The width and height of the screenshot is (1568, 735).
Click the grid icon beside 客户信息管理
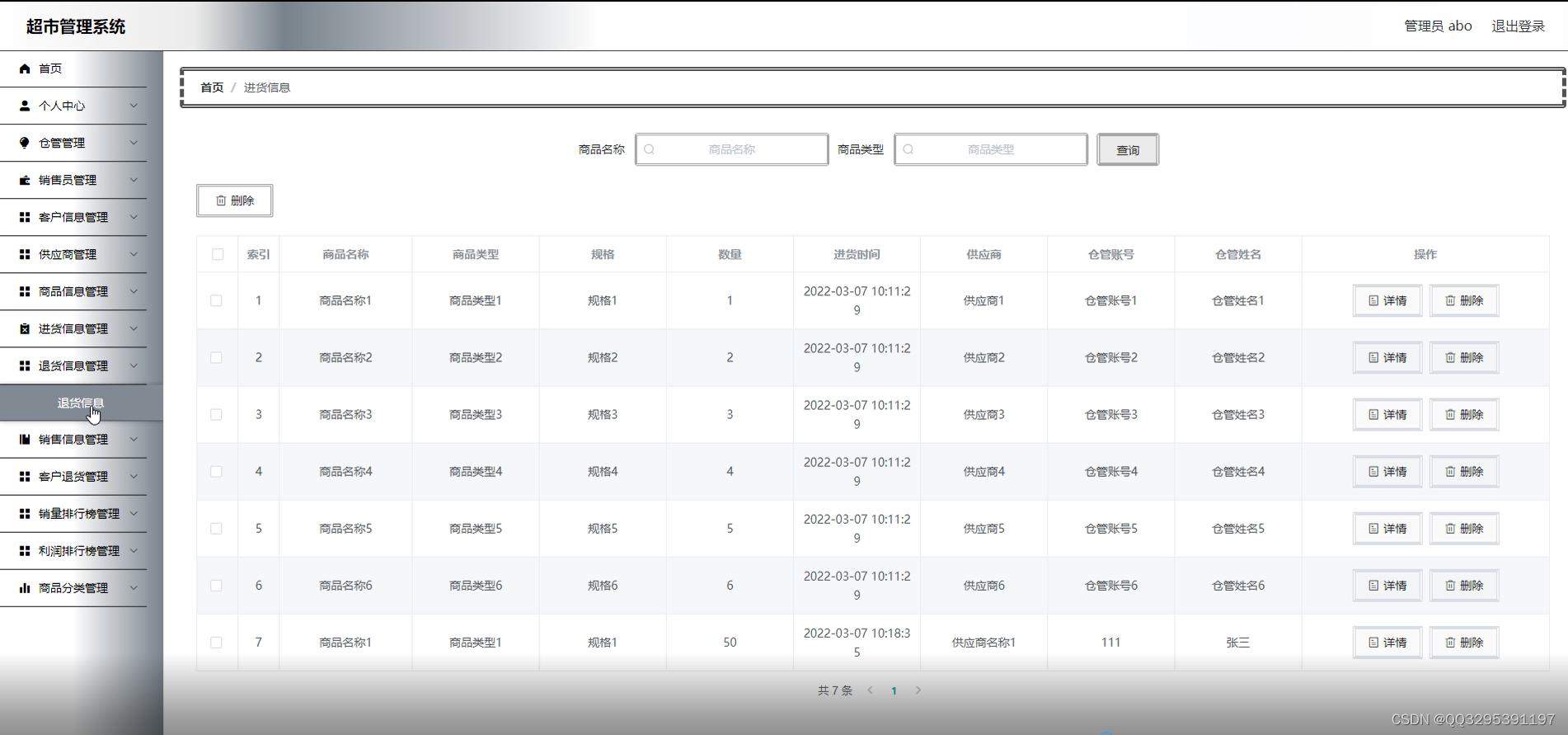(25, 217)
